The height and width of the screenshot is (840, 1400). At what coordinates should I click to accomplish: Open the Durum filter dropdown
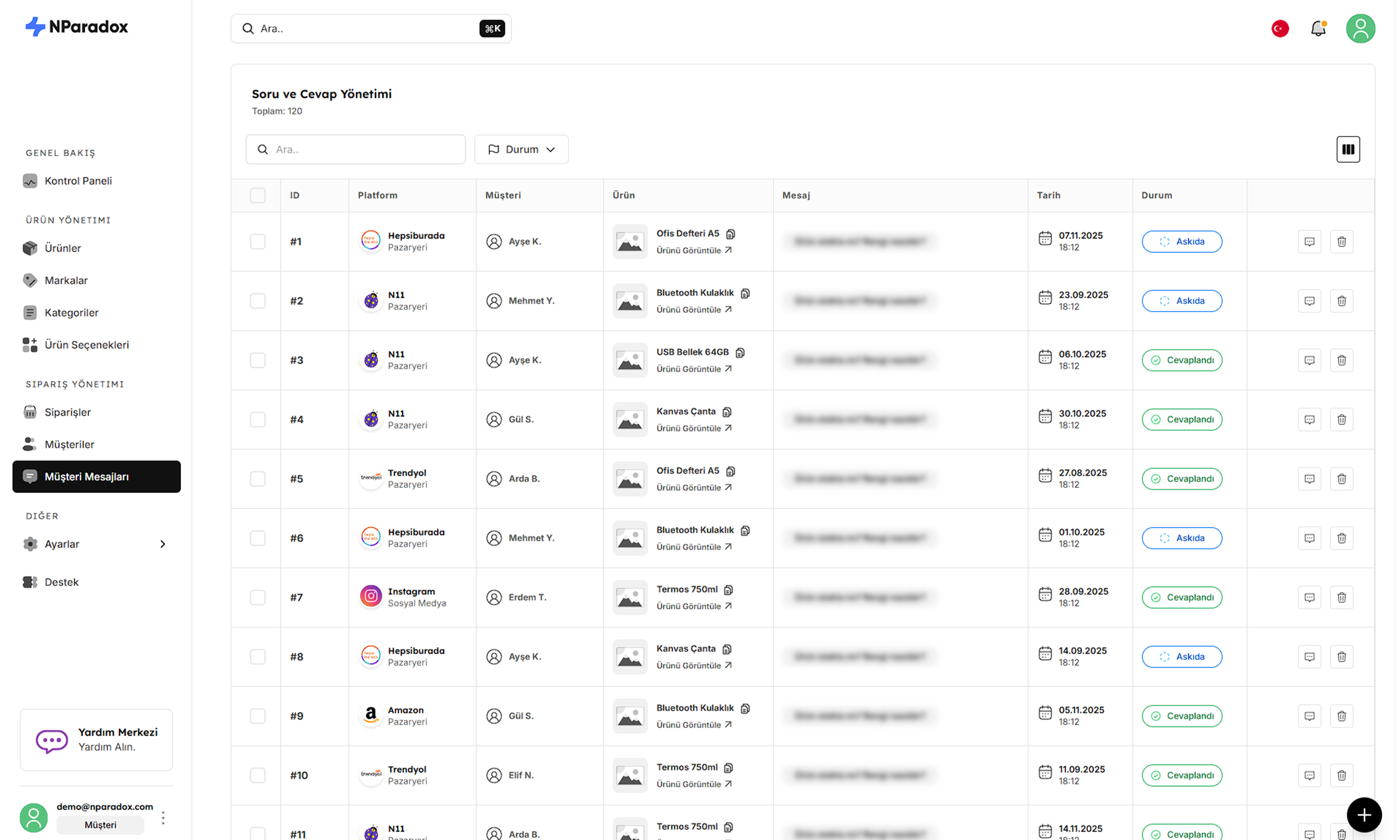(x=521, y=149)
